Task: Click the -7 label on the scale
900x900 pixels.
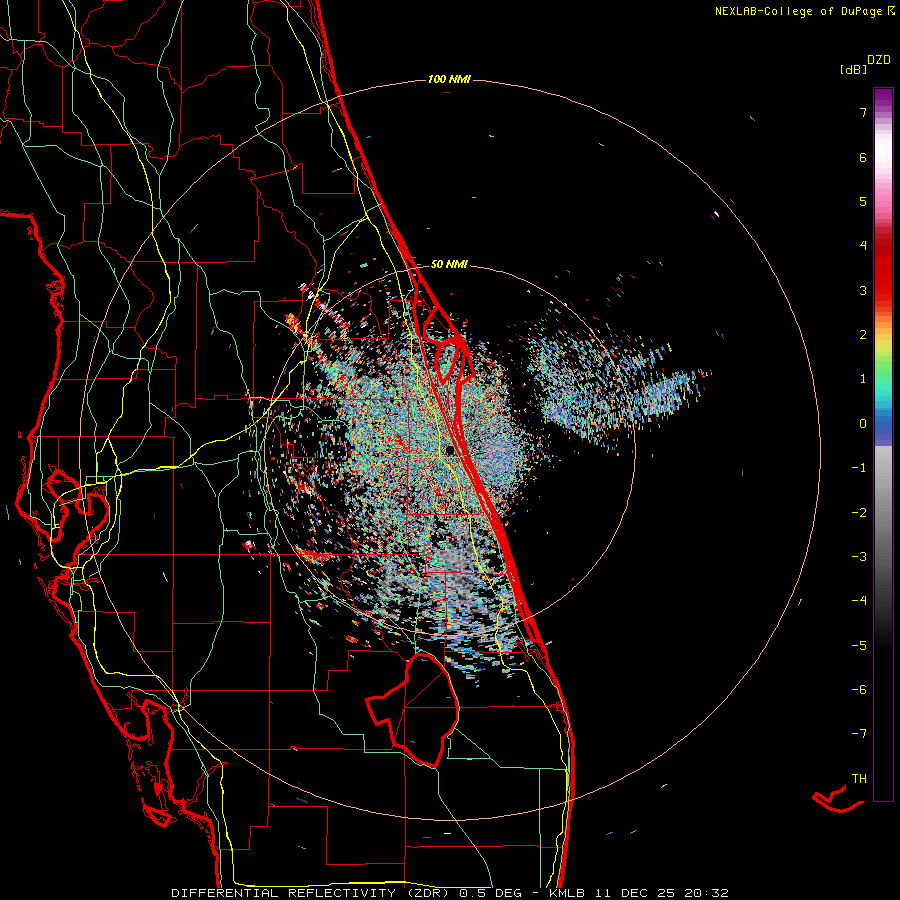Action: tap(859, 734)
